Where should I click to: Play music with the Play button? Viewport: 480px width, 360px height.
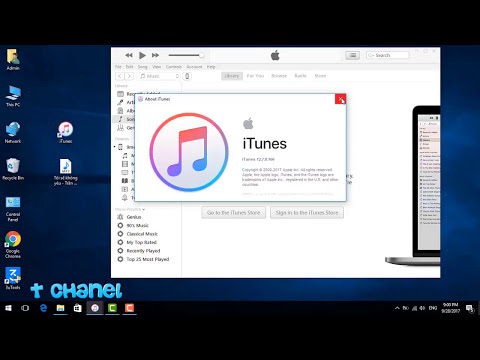point(142,55)
